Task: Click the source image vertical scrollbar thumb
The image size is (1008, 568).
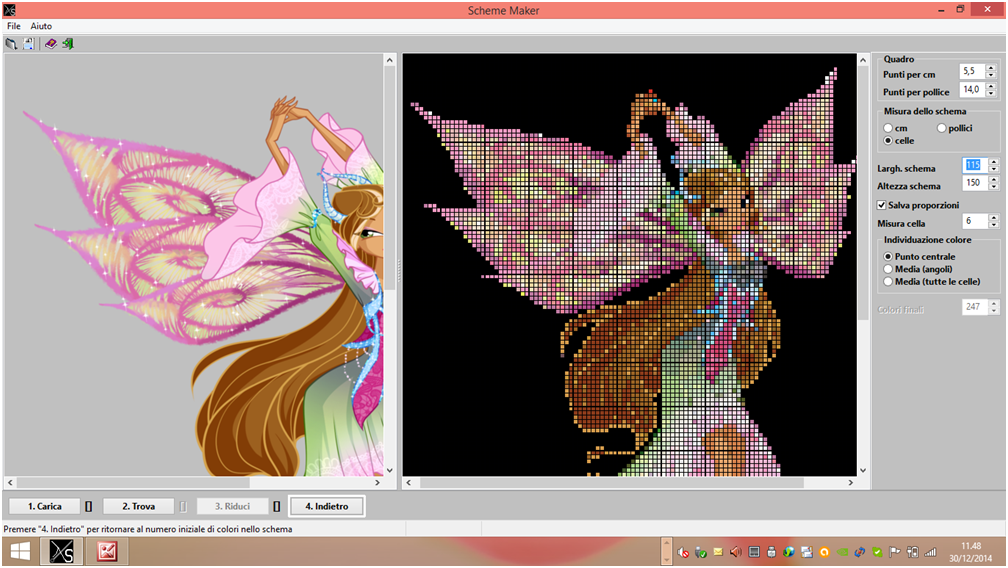Action: click(x=390, y=178)
